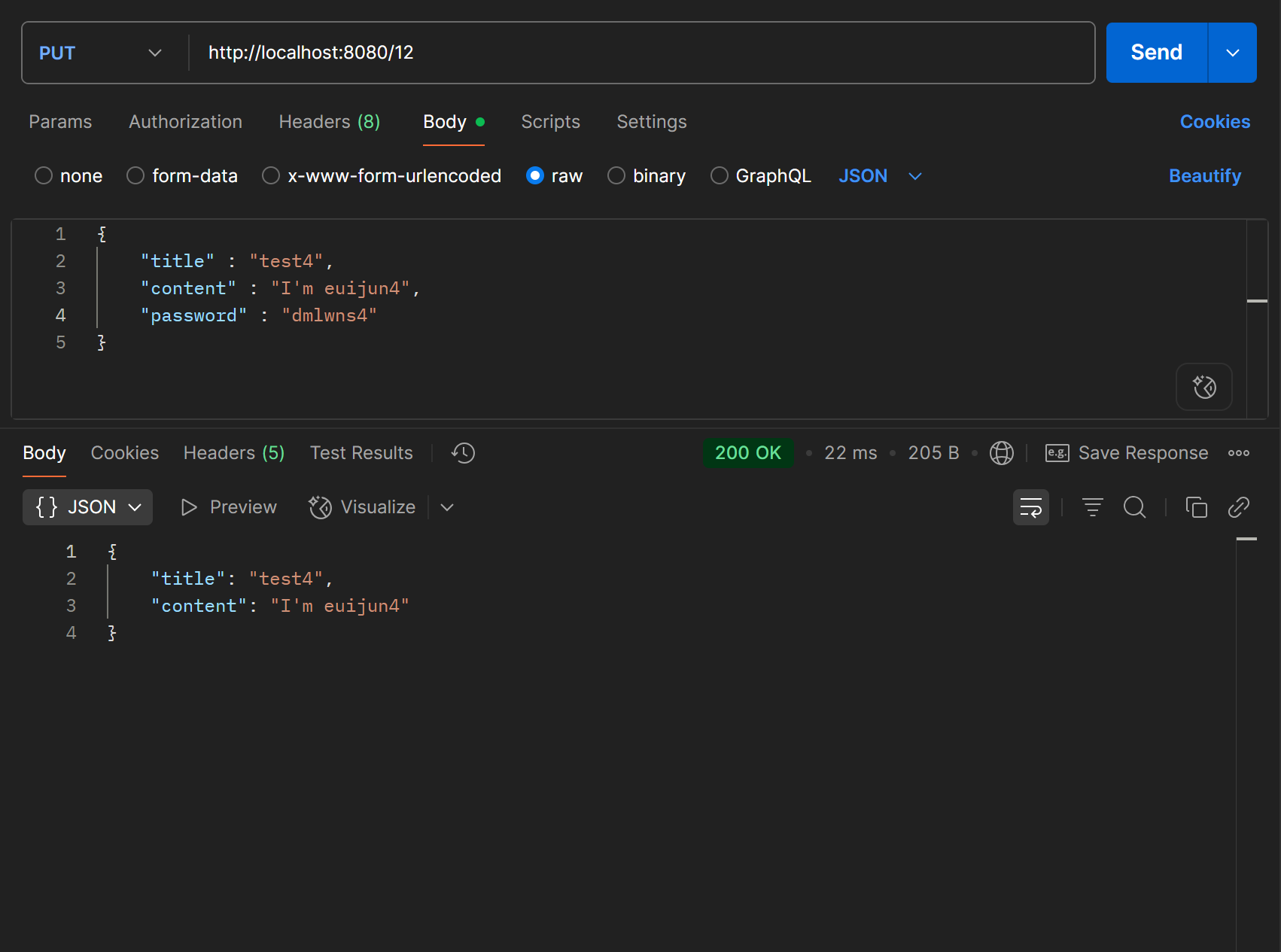The image size is (1281, 952).
Task: Click the "content" line in response body
Action: click(280, 606)
